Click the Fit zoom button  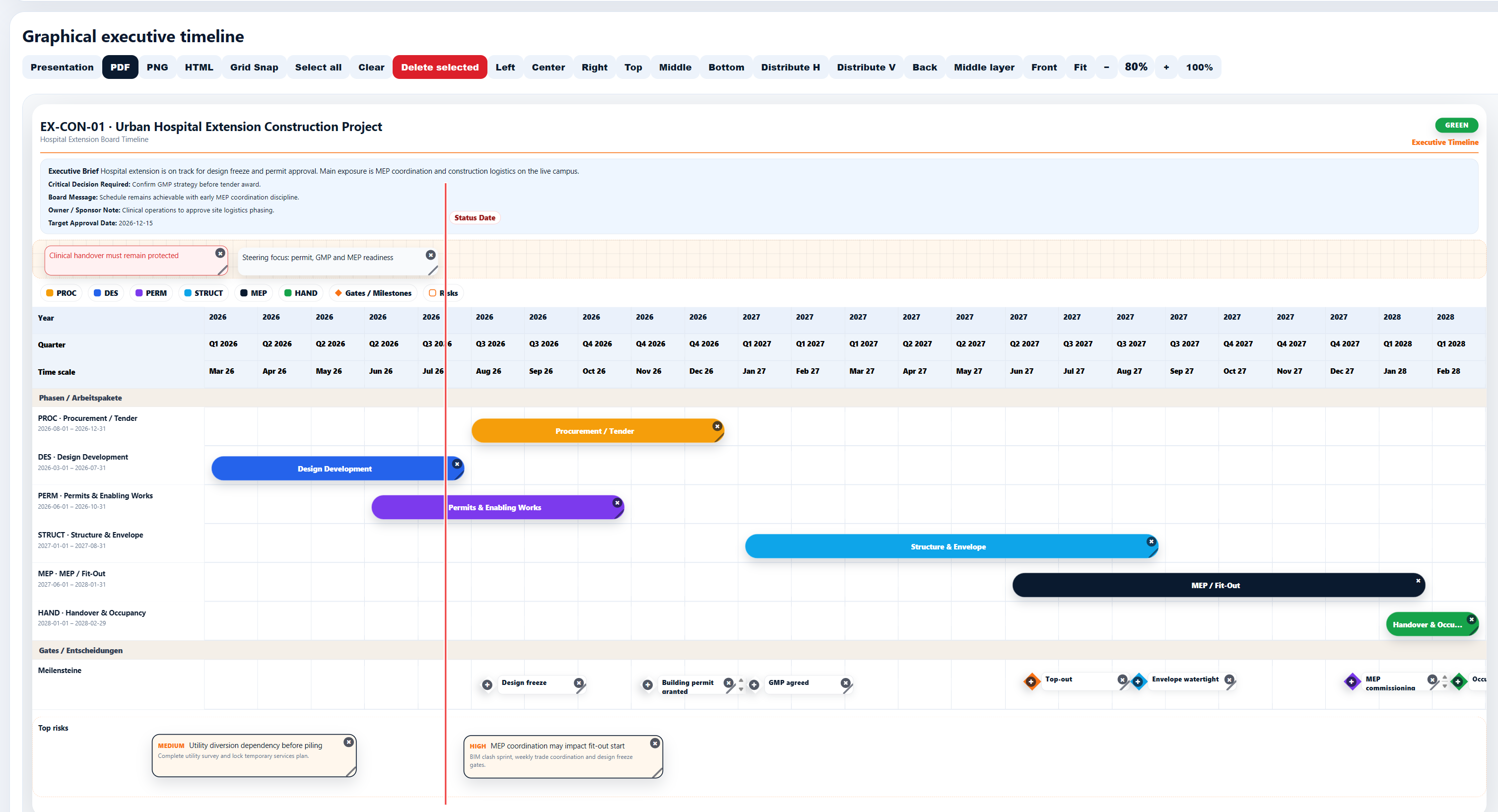coord(1081,68)
